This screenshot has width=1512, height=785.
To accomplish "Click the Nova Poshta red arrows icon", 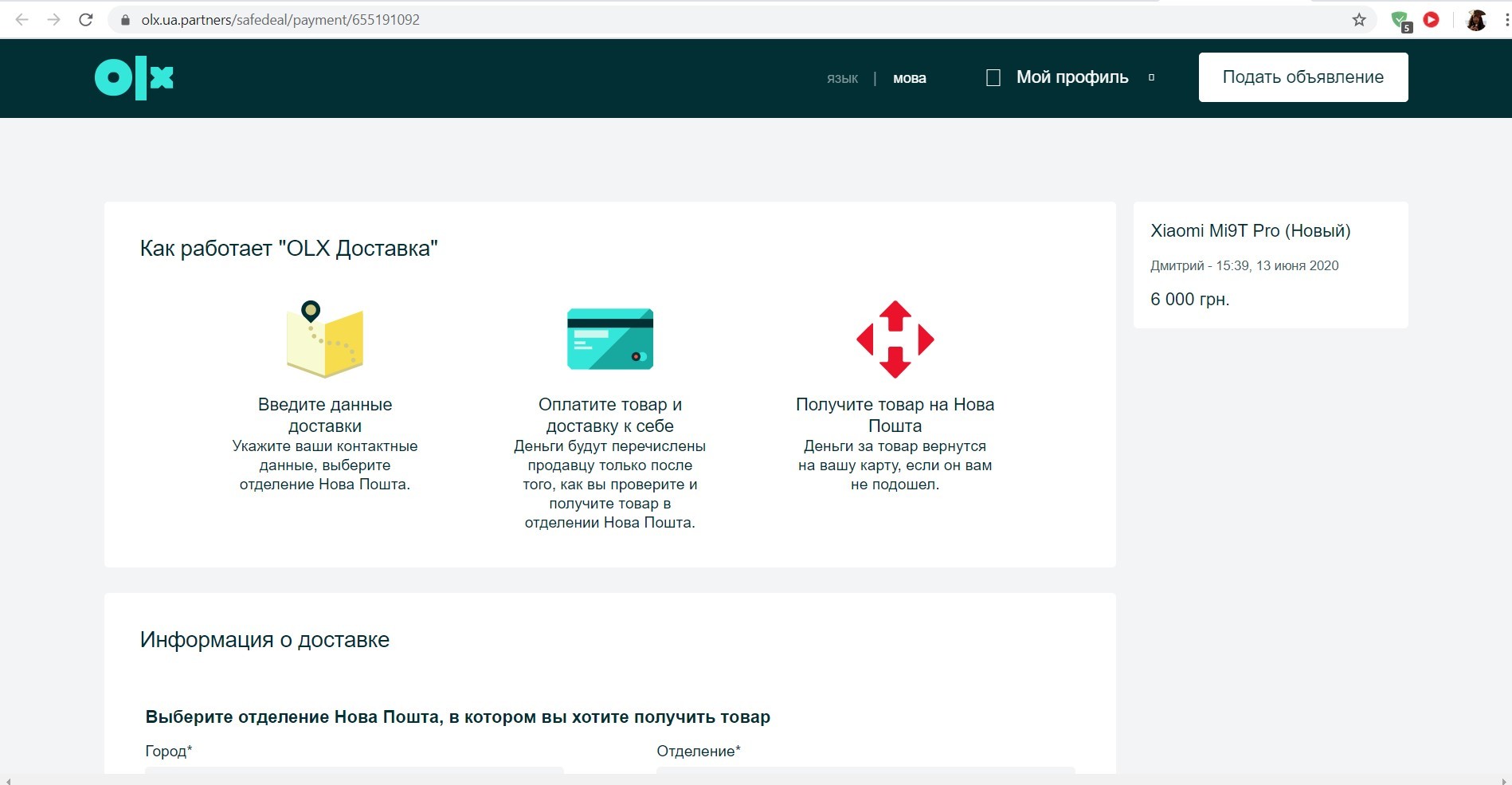I will tap(895, 339).
